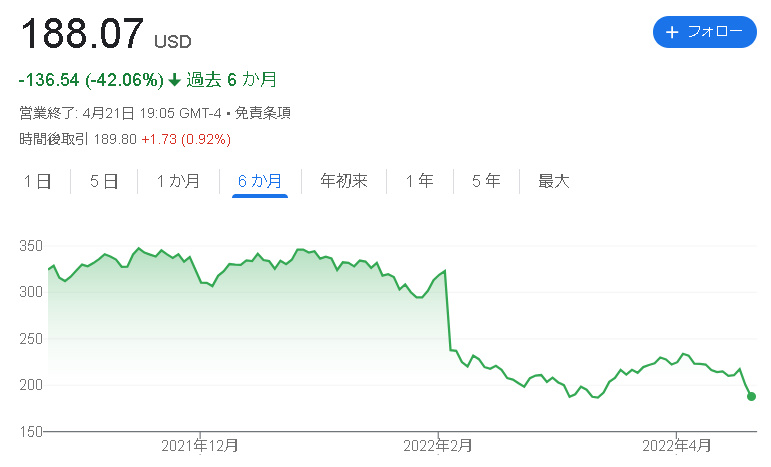Viewport: 771px width, 467px height.
Task: Select the 最大 range tab
Action: (554, 181)
